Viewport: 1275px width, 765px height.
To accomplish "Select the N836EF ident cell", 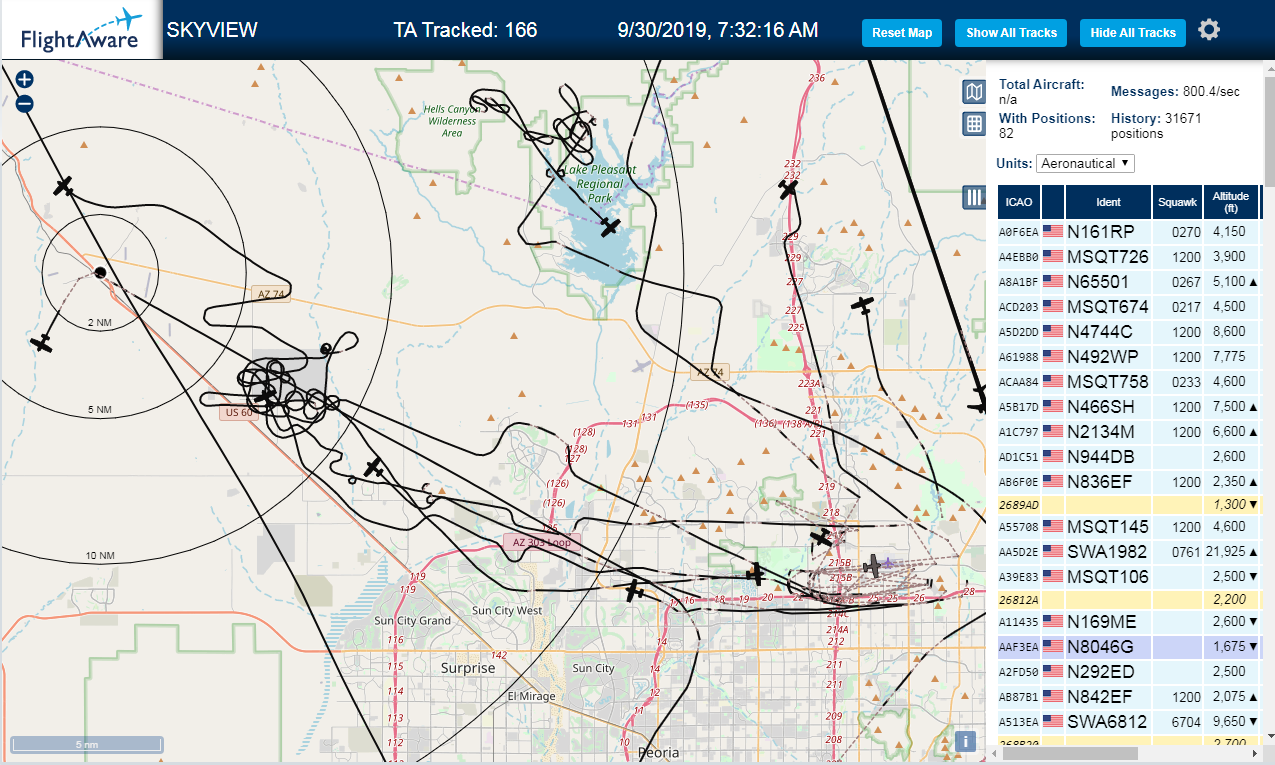I will [1108, 481].
